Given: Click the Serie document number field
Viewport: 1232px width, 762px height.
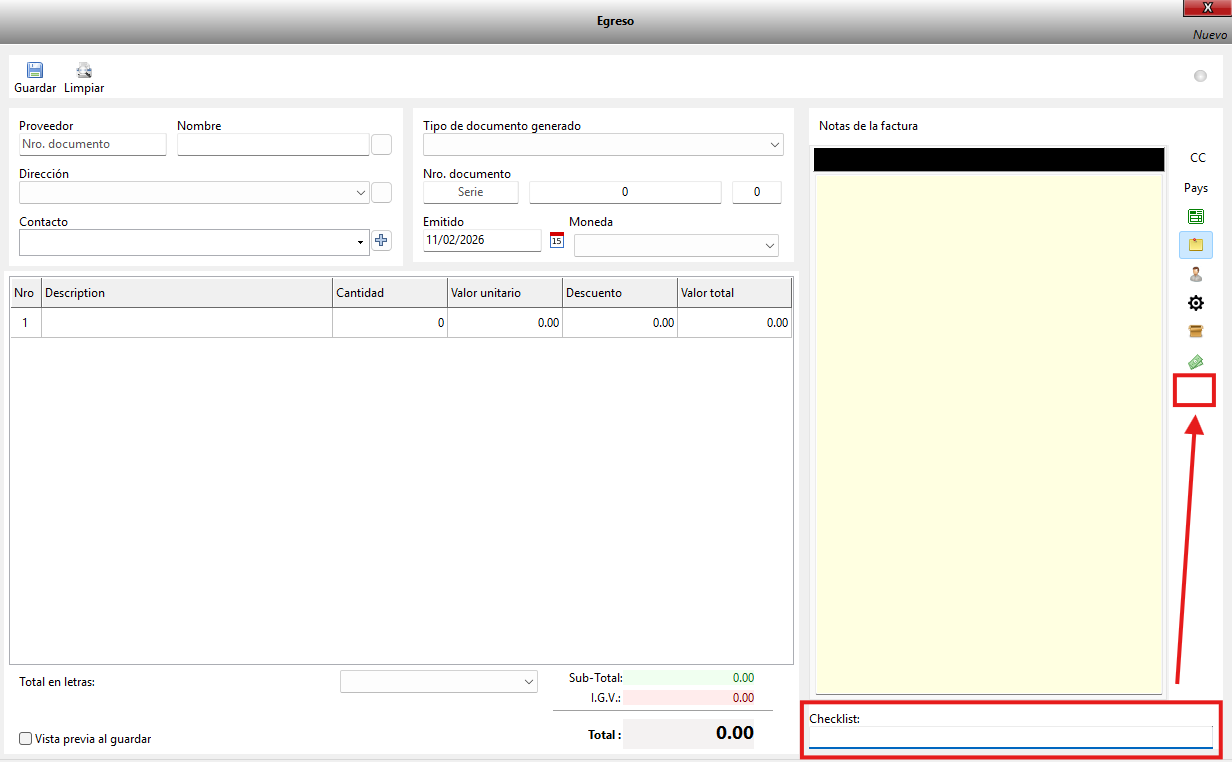Looking at the screenshot, I should pyautogui.click(x=470, y=192).
